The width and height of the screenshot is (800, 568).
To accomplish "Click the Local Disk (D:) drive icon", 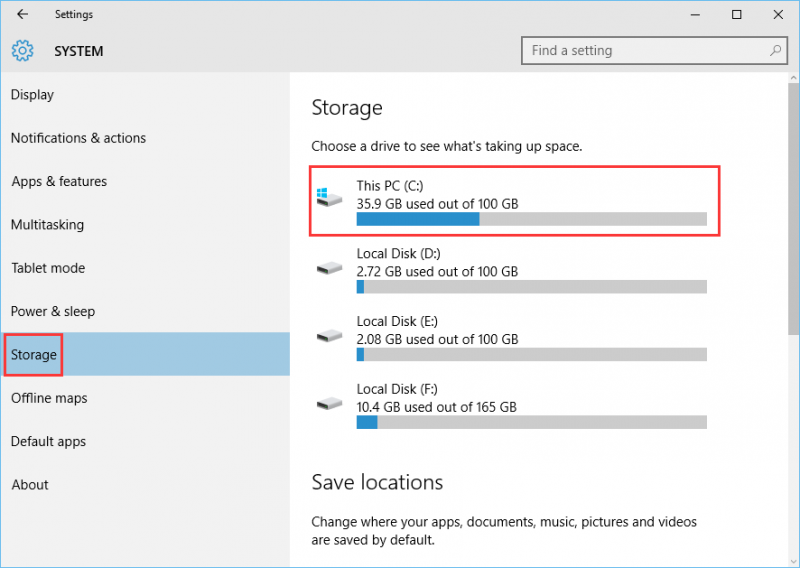I will 329,268.
